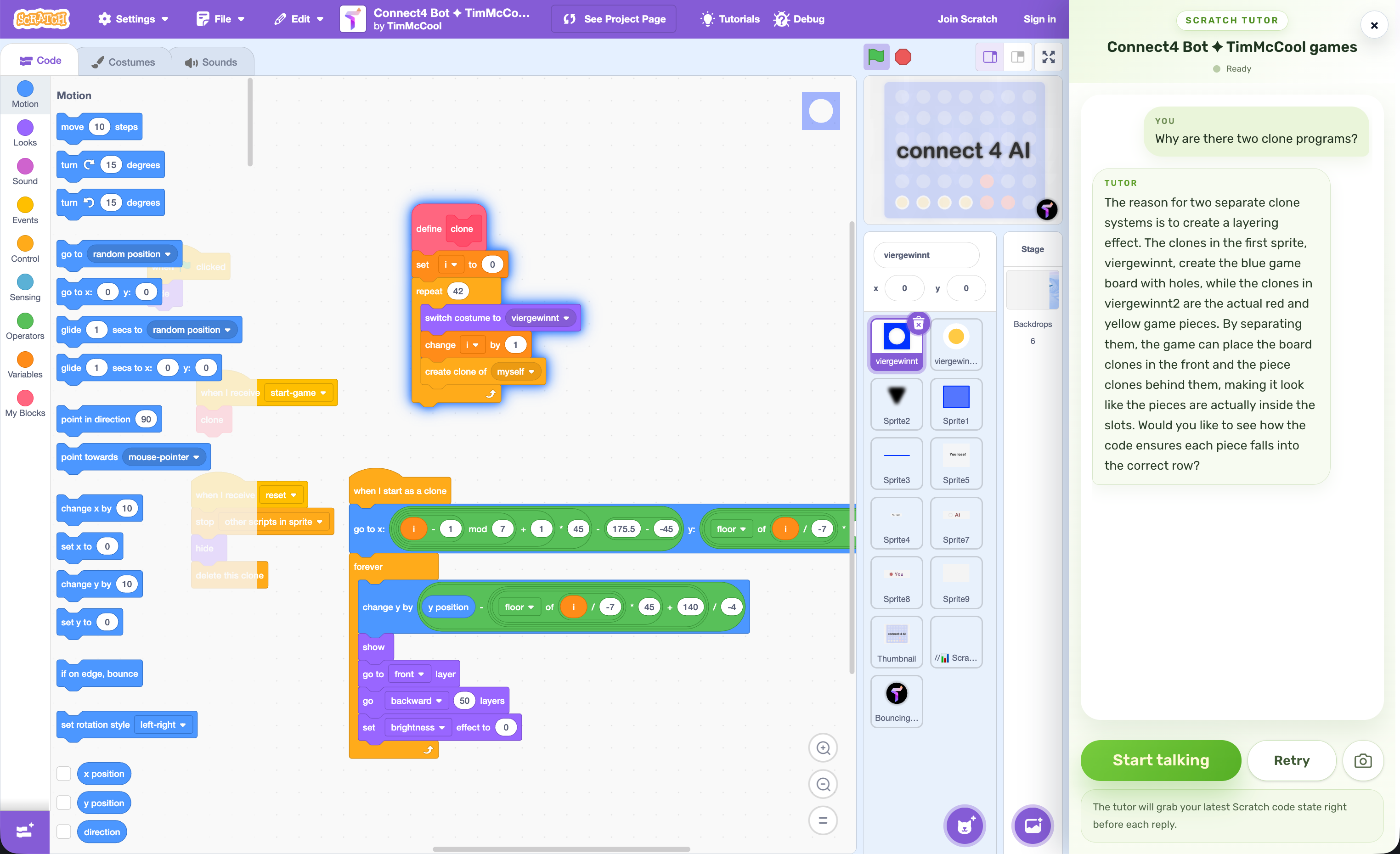Image resolution: width=1400 pixels, height=854 pixels.
Task: Enable the y position reporter checkbox
Action: 64,803
